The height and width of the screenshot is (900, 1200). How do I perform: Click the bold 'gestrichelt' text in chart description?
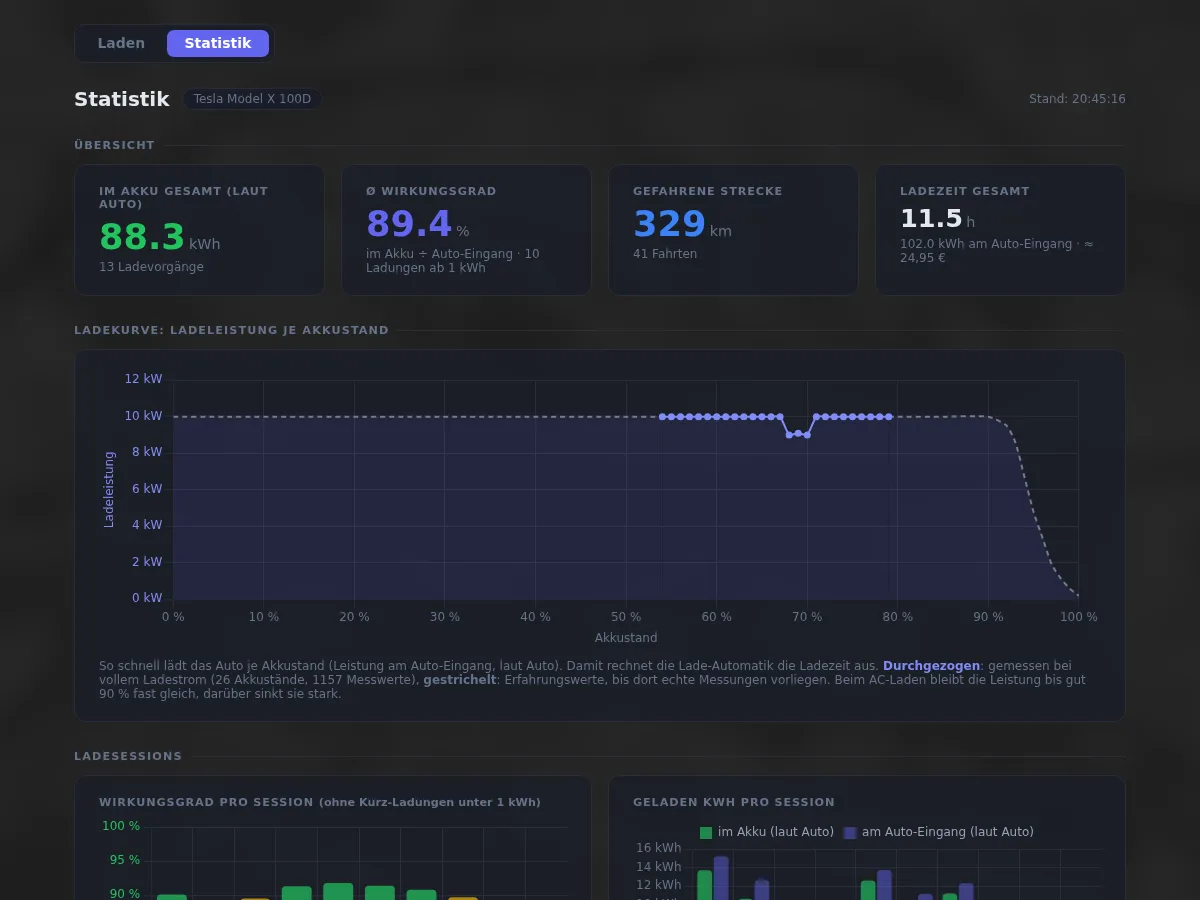(459, 679)
